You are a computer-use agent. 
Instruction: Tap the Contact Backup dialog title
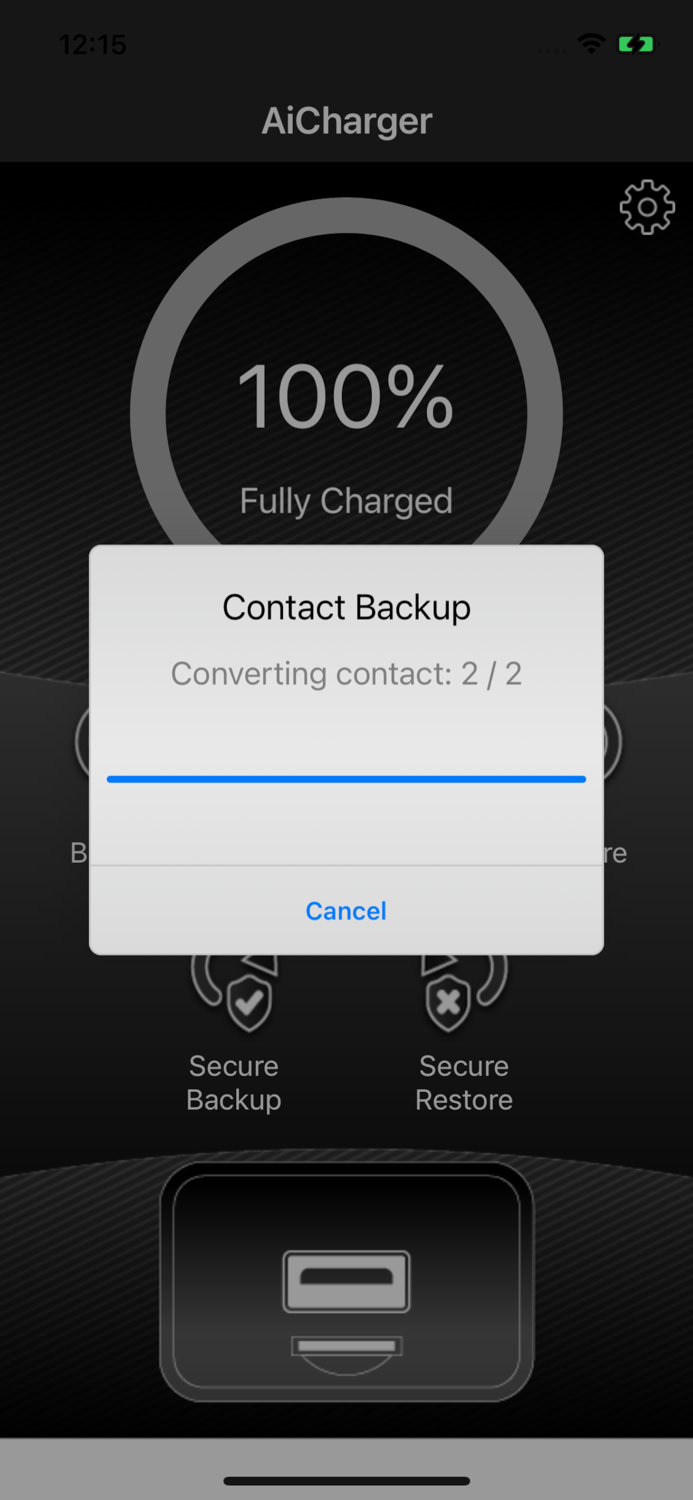coord(346,607)
